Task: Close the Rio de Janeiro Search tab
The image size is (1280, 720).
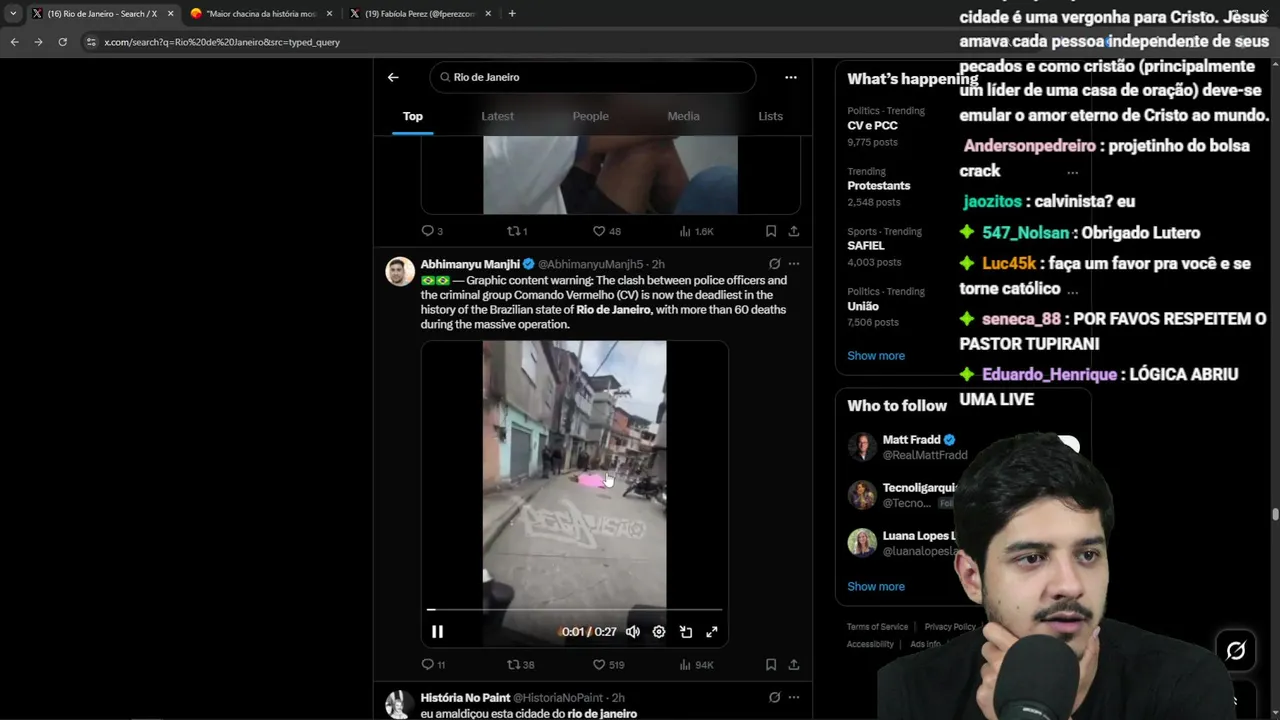Action: pos(170,14)
